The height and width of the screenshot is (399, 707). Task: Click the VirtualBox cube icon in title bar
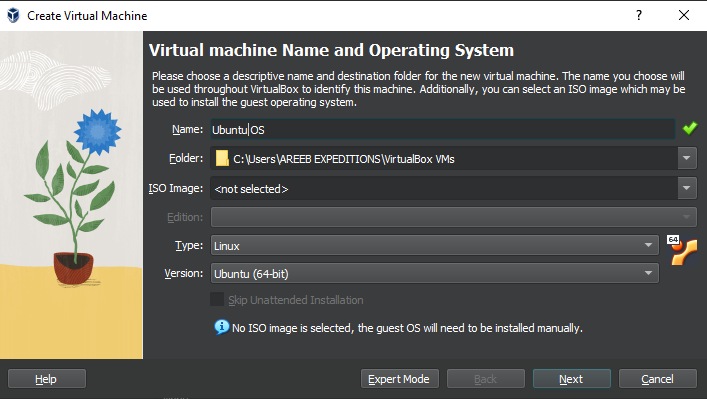[x=14, y=15]
